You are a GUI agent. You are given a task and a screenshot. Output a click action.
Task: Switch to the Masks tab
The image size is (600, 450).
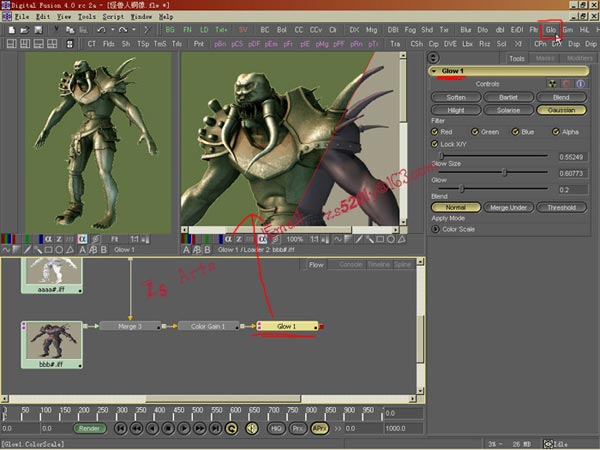(545, 58)
